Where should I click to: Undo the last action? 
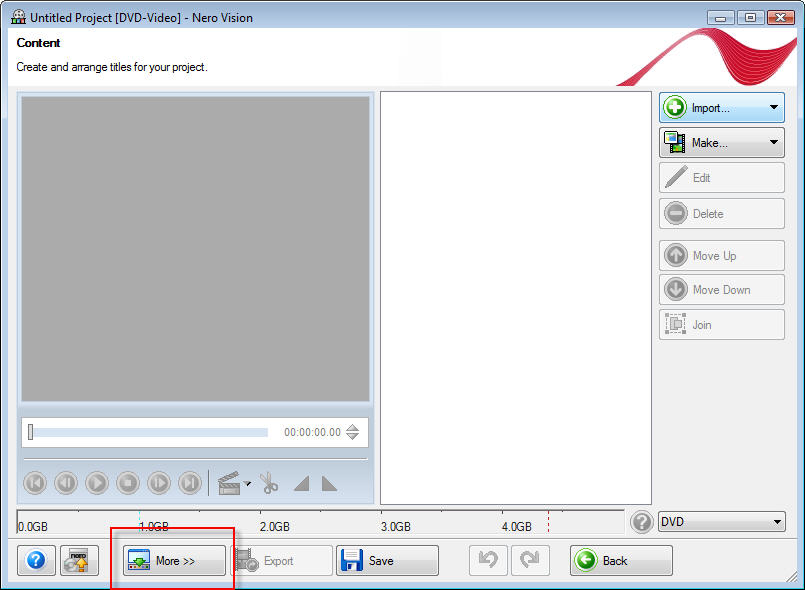pos(488,560)
